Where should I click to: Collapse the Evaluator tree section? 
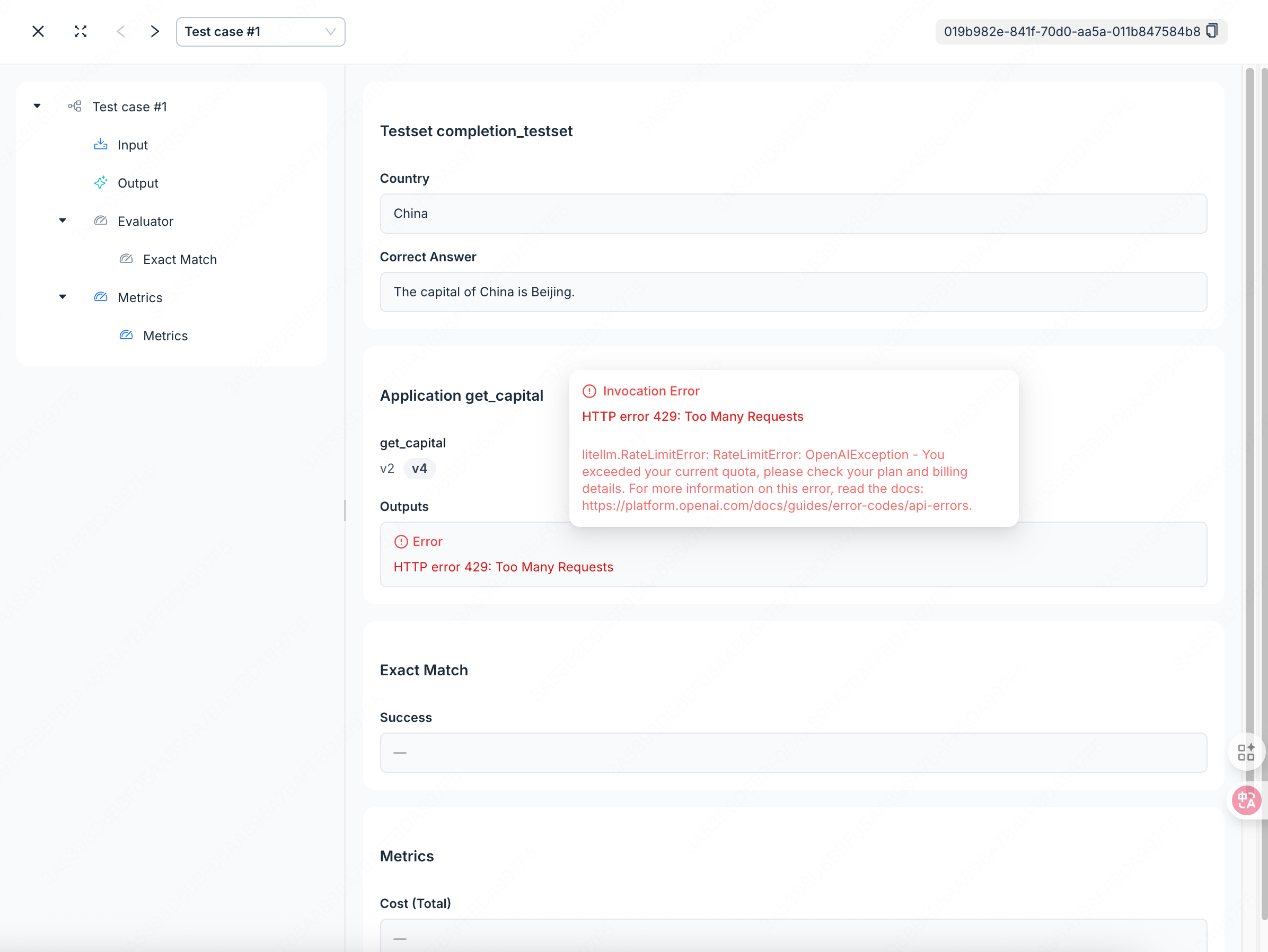[x=63, y=221]
